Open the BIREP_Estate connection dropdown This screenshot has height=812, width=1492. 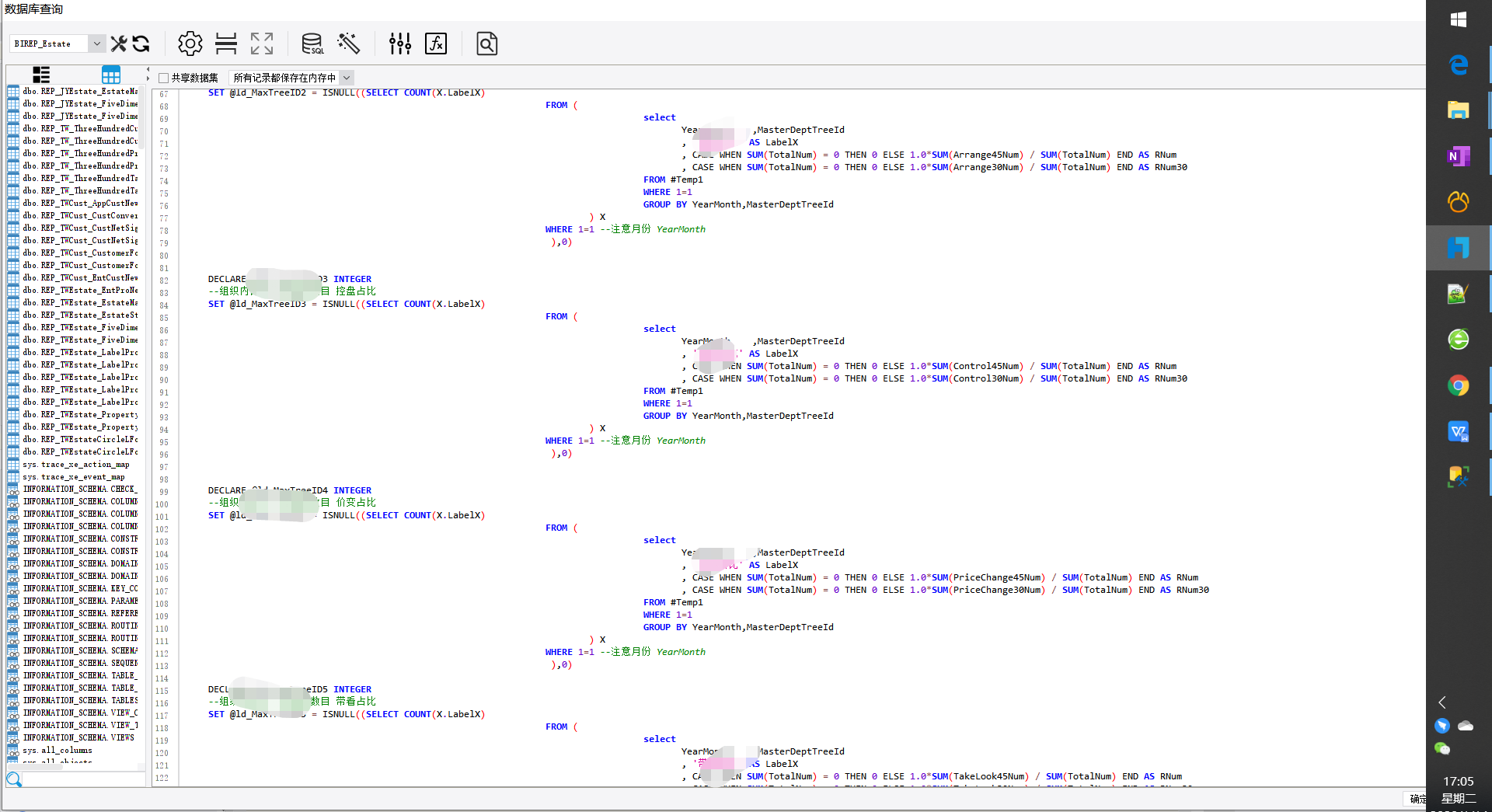pos(97,44)
